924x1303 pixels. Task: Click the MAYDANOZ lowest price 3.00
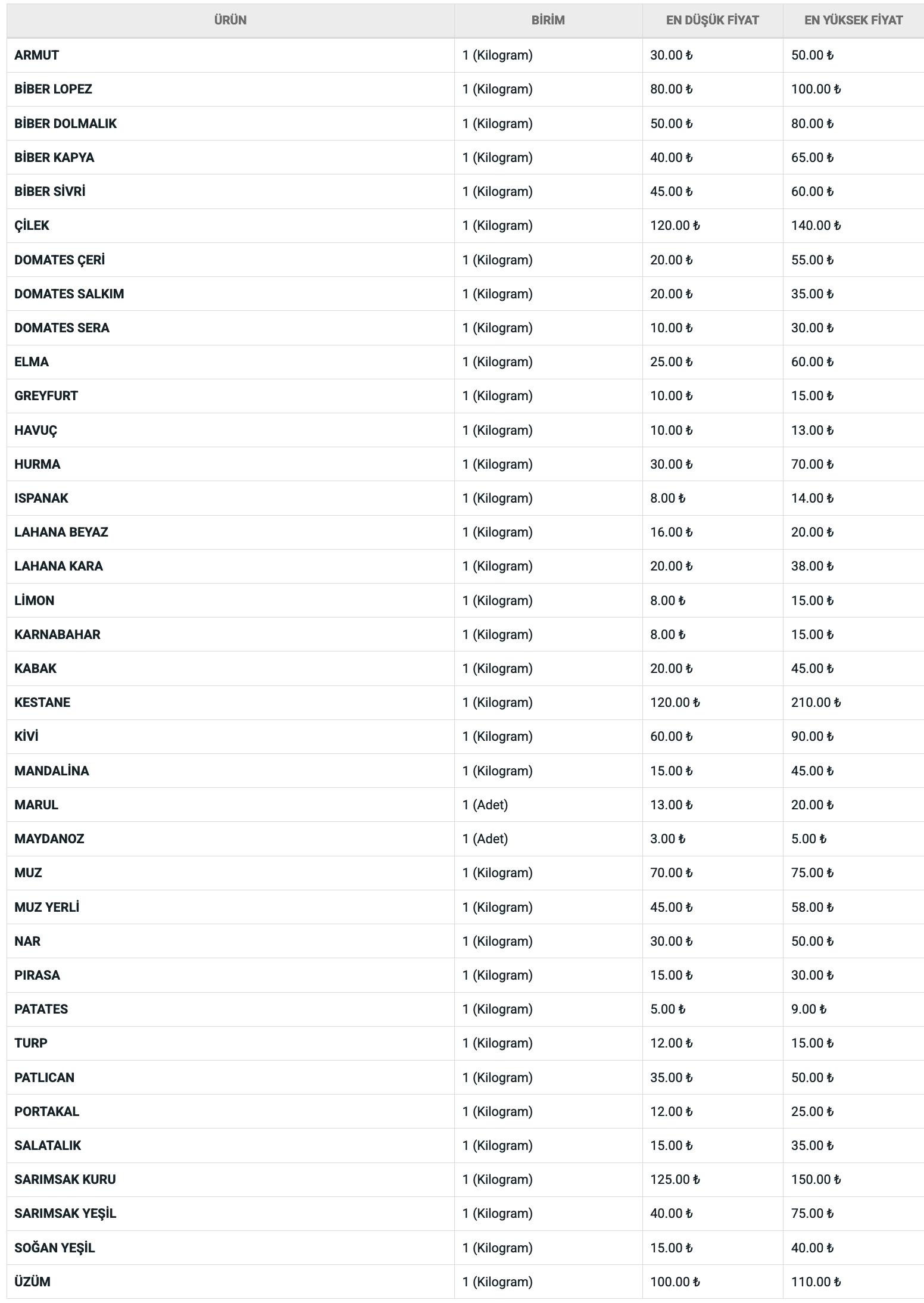[667, 839]
